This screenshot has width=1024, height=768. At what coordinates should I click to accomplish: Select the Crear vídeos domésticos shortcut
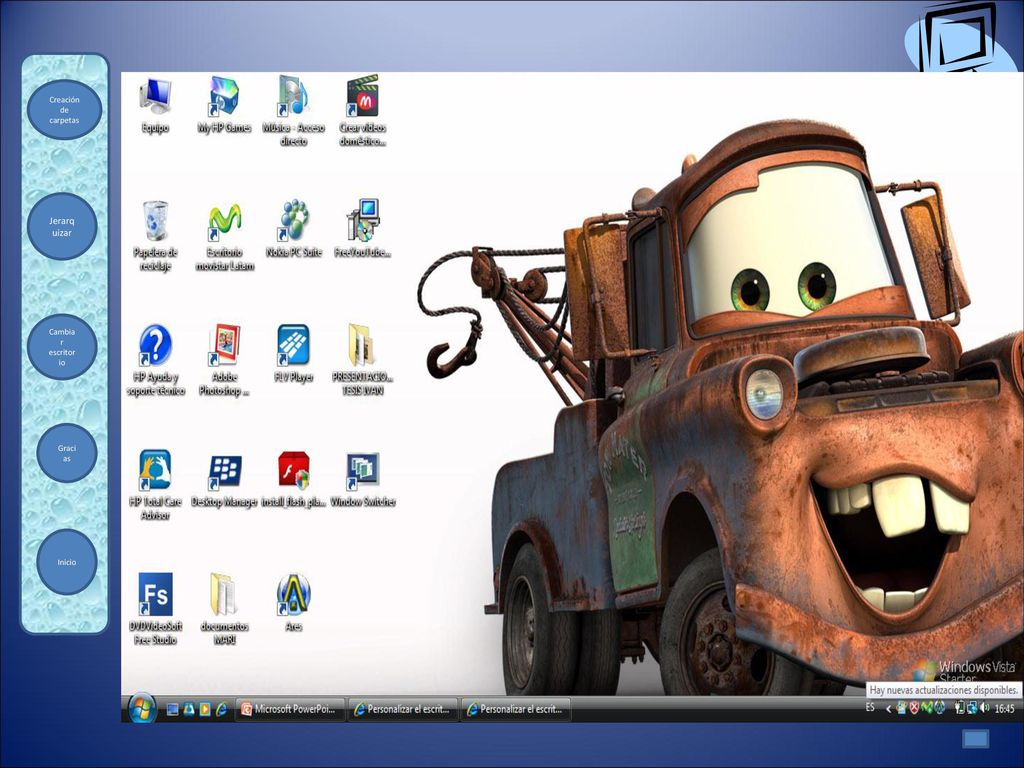(362, 110)
